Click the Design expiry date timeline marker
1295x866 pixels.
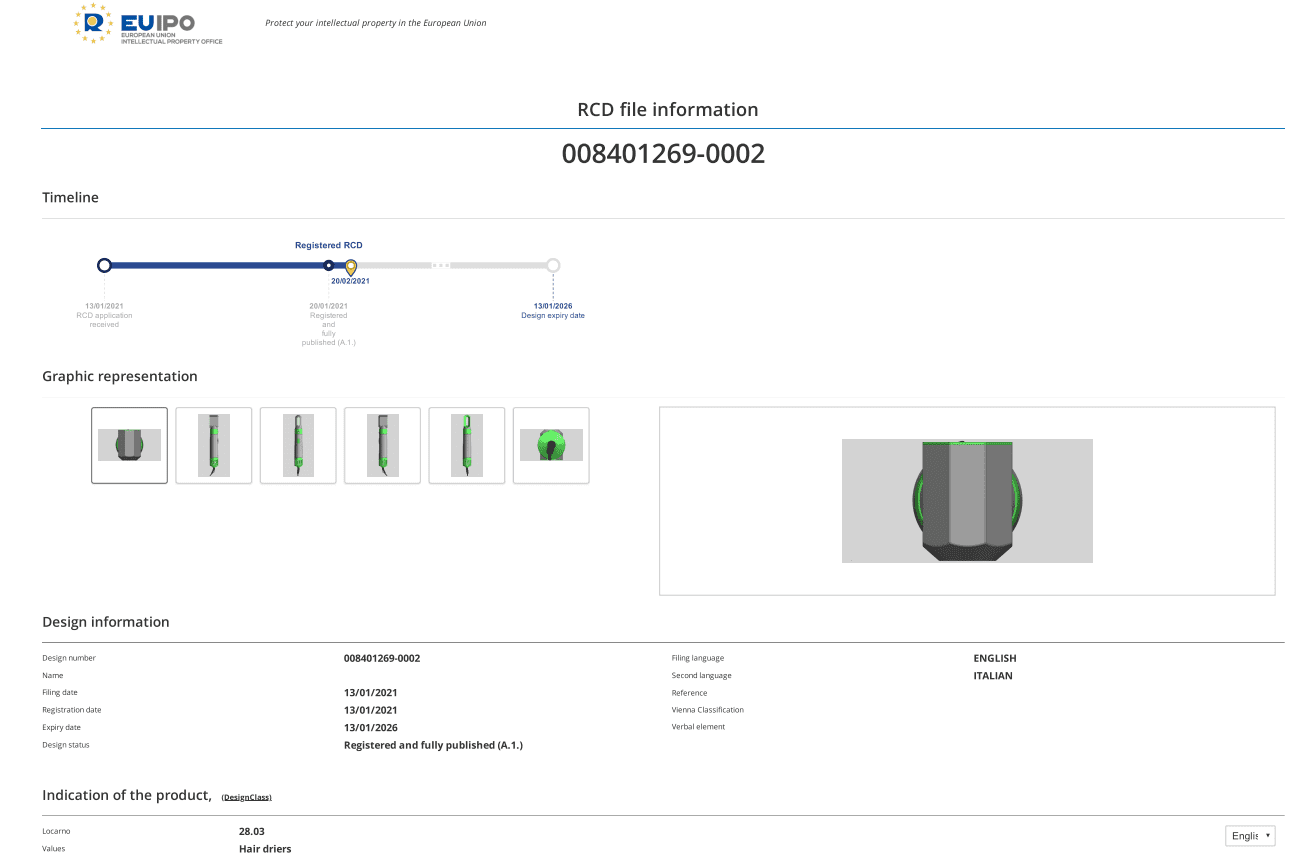click(553, 265)
